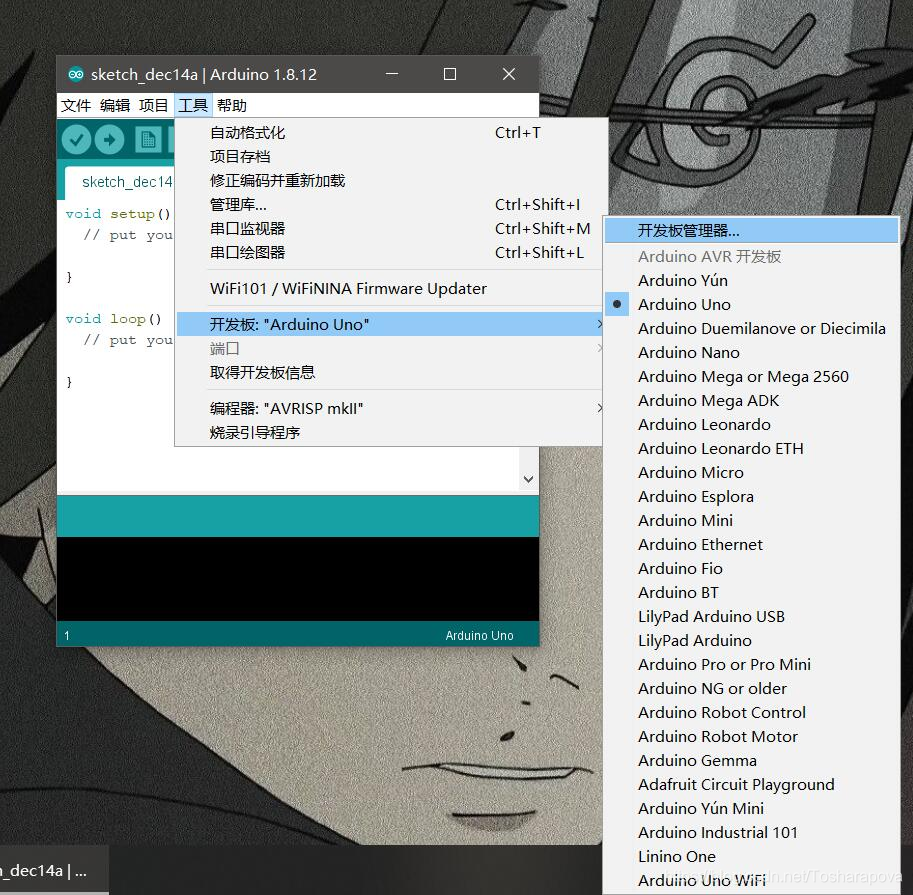This screenshot has width=913, height=895.
Task: Select the Arduino Mega or Mega 2560 board
Action: click(x=742, y=376)
